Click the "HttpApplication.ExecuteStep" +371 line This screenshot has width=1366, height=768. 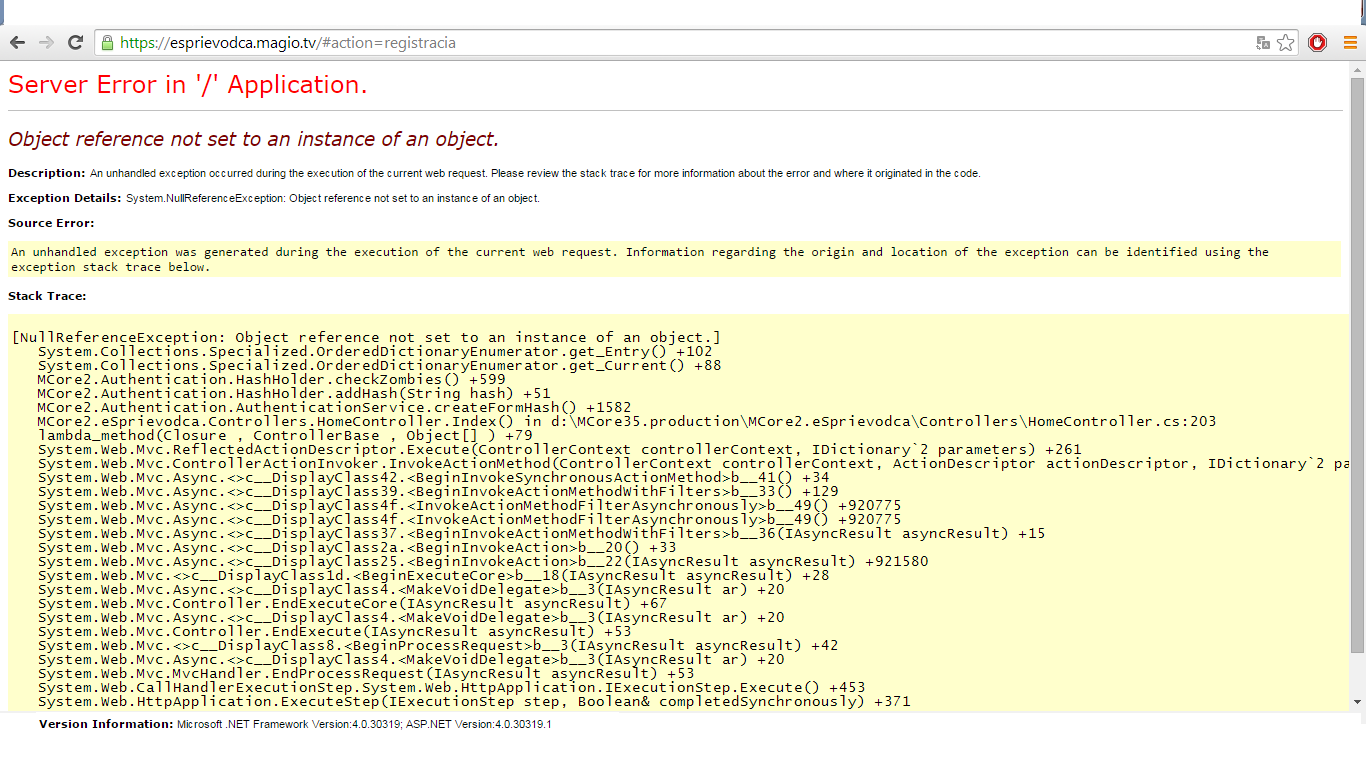click(474, 701)
